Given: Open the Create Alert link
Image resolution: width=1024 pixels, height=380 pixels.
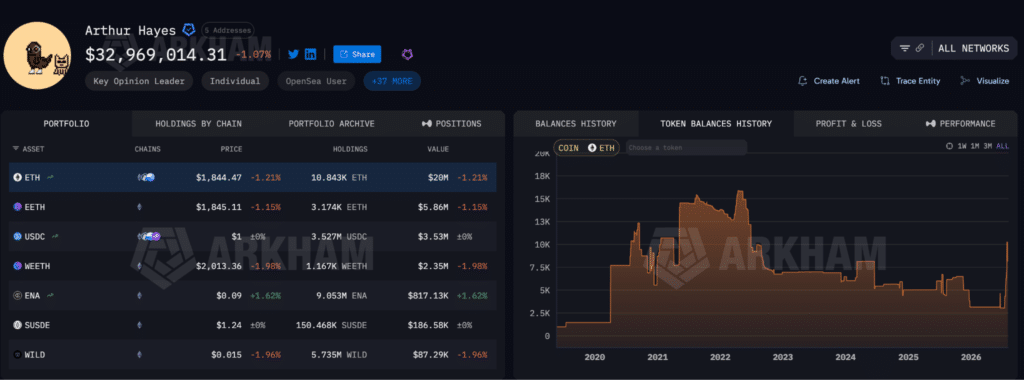Looking at the screenshot, I should point(837,81).
